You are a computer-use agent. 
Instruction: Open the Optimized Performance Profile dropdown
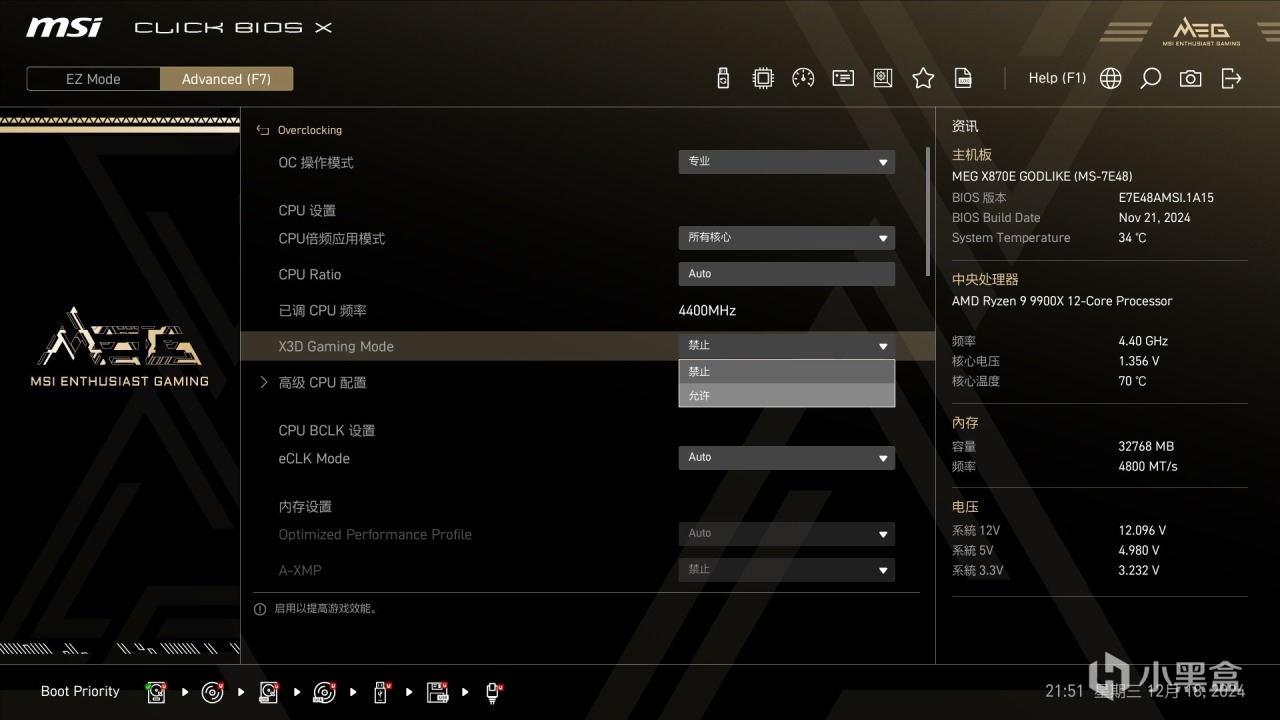pyautogui.click(x=786, y=534)
